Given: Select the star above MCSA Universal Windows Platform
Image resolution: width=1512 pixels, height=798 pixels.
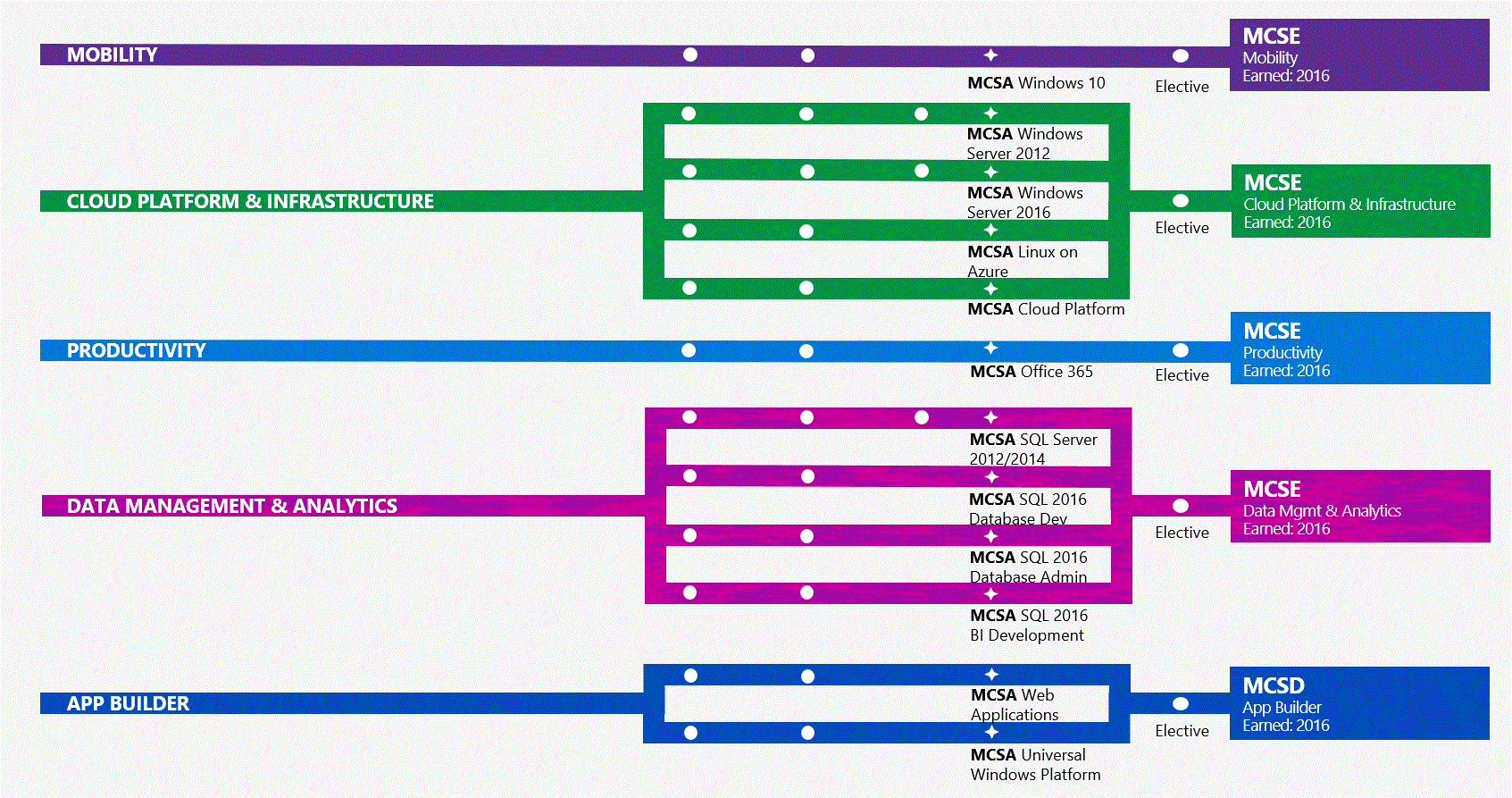Looking at the screenshot, I should tap(991, 733).
